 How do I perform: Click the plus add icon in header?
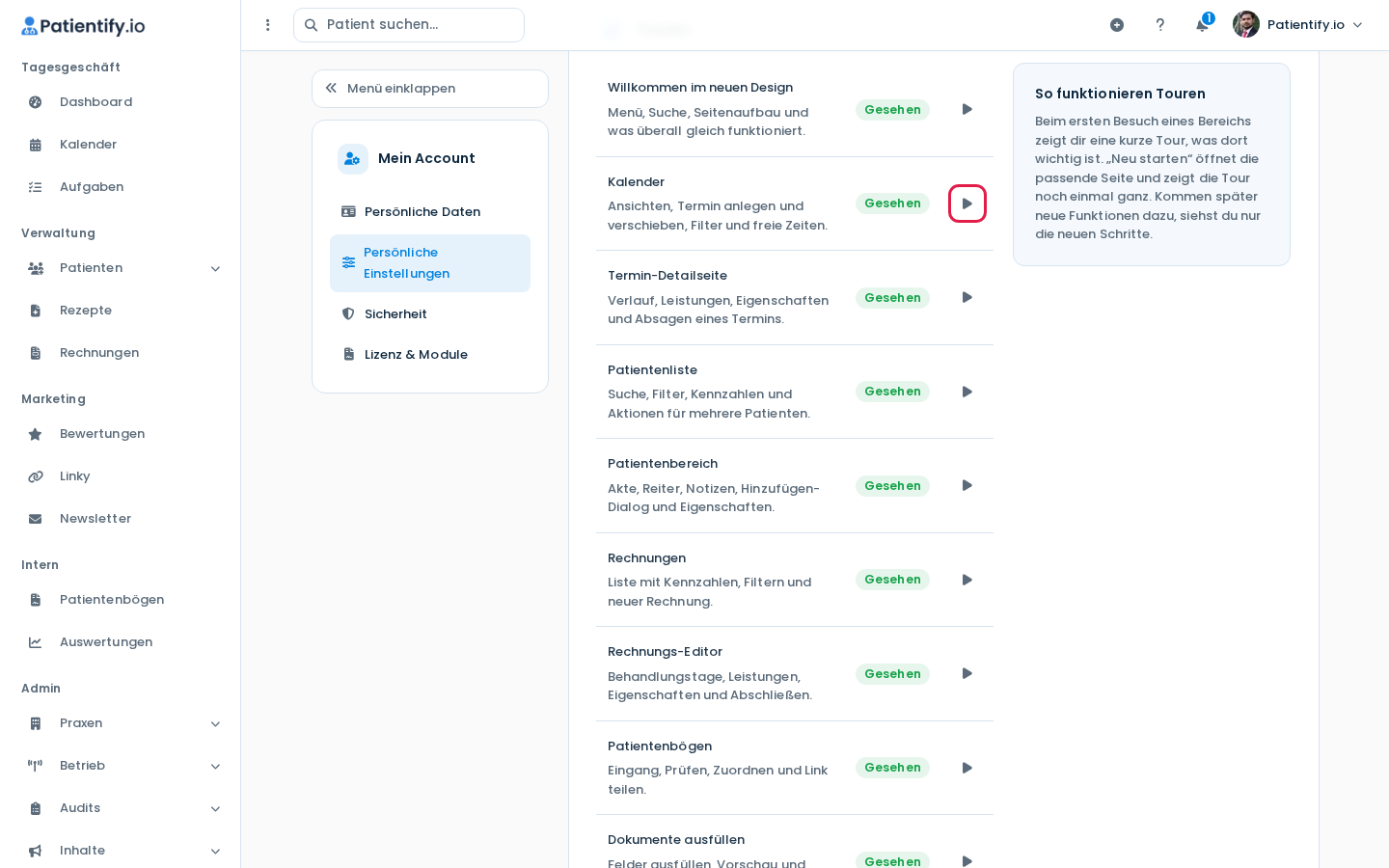(x=1117, y=25)
